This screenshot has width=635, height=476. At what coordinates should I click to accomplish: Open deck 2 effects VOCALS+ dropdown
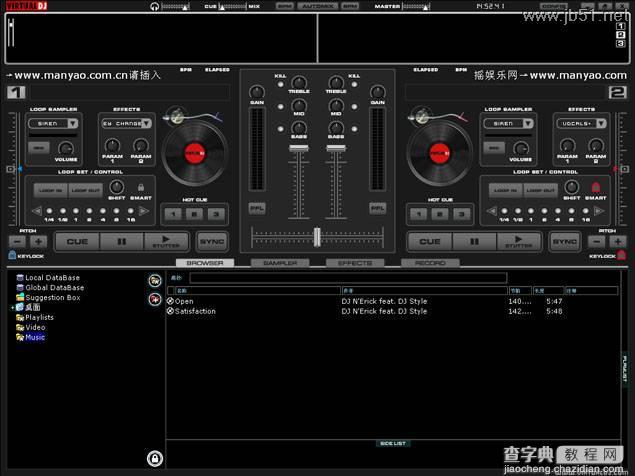pos(601,123)
